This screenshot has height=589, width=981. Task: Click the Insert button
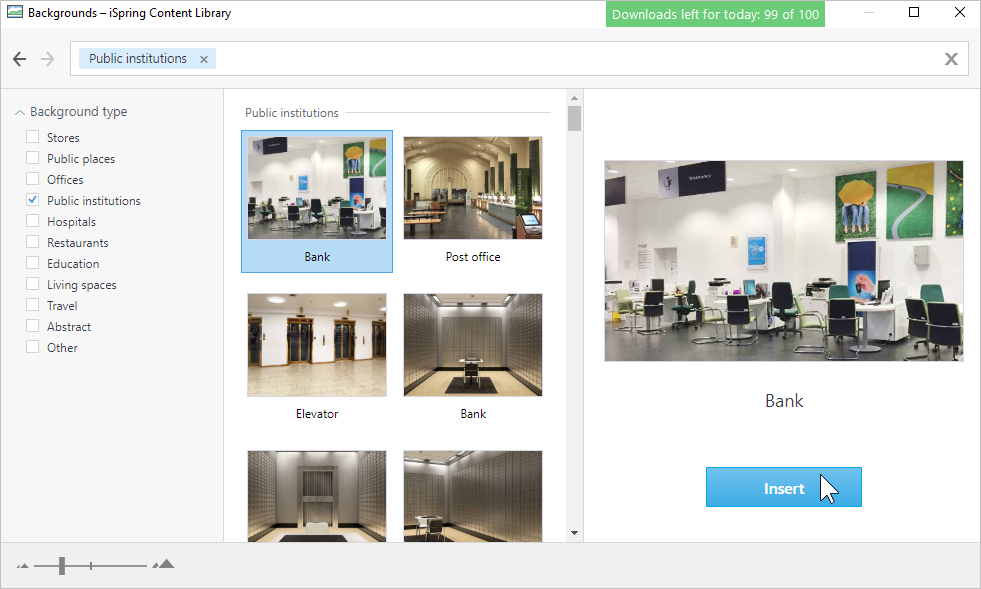784,487
